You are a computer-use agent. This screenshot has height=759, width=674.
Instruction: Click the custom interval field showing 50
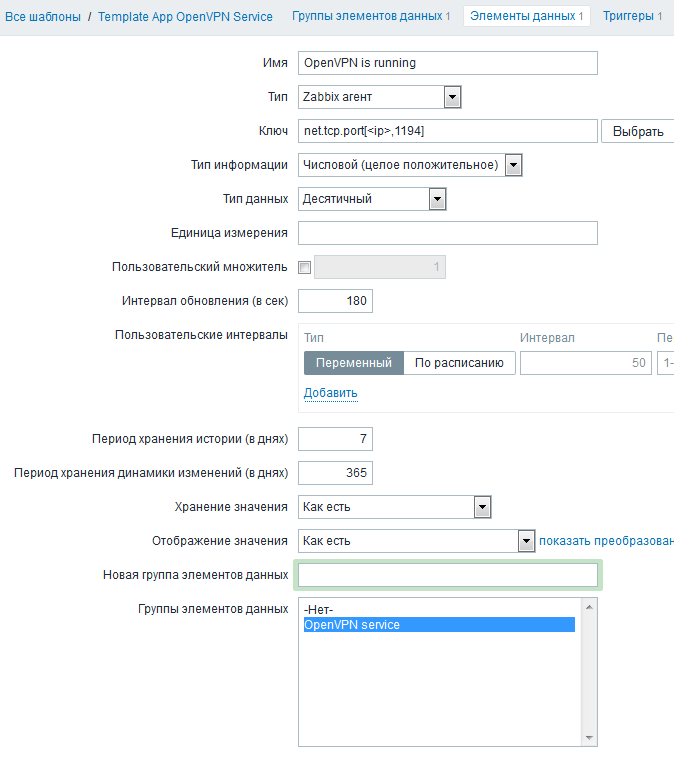pos(586,363)
